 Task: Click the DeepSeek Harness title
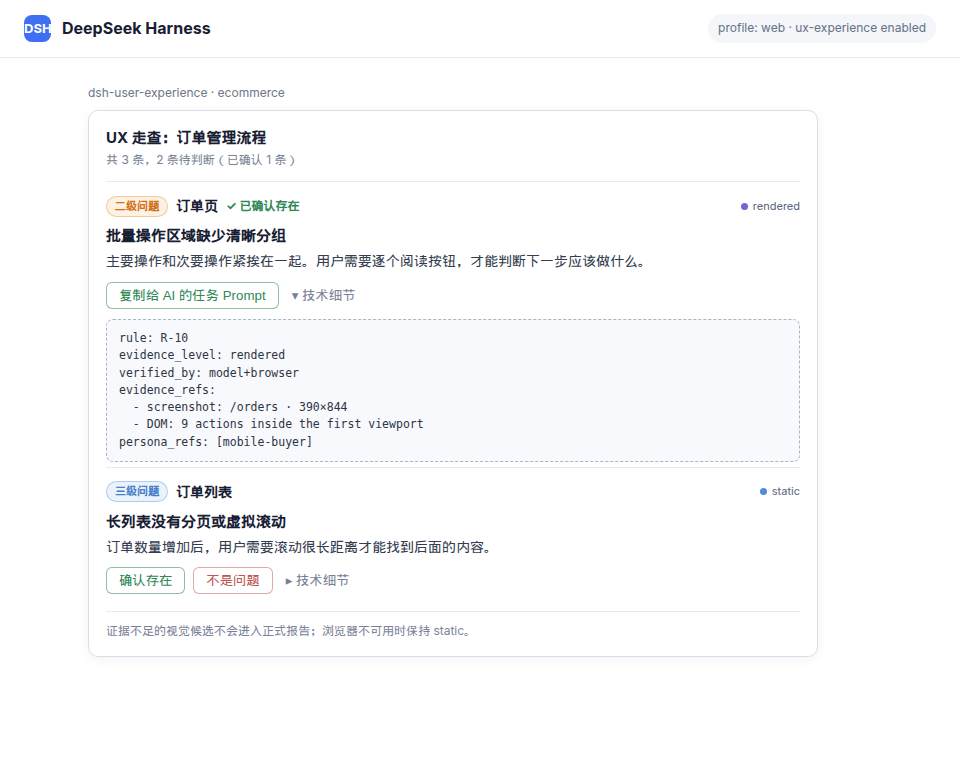tap(136, 28)
